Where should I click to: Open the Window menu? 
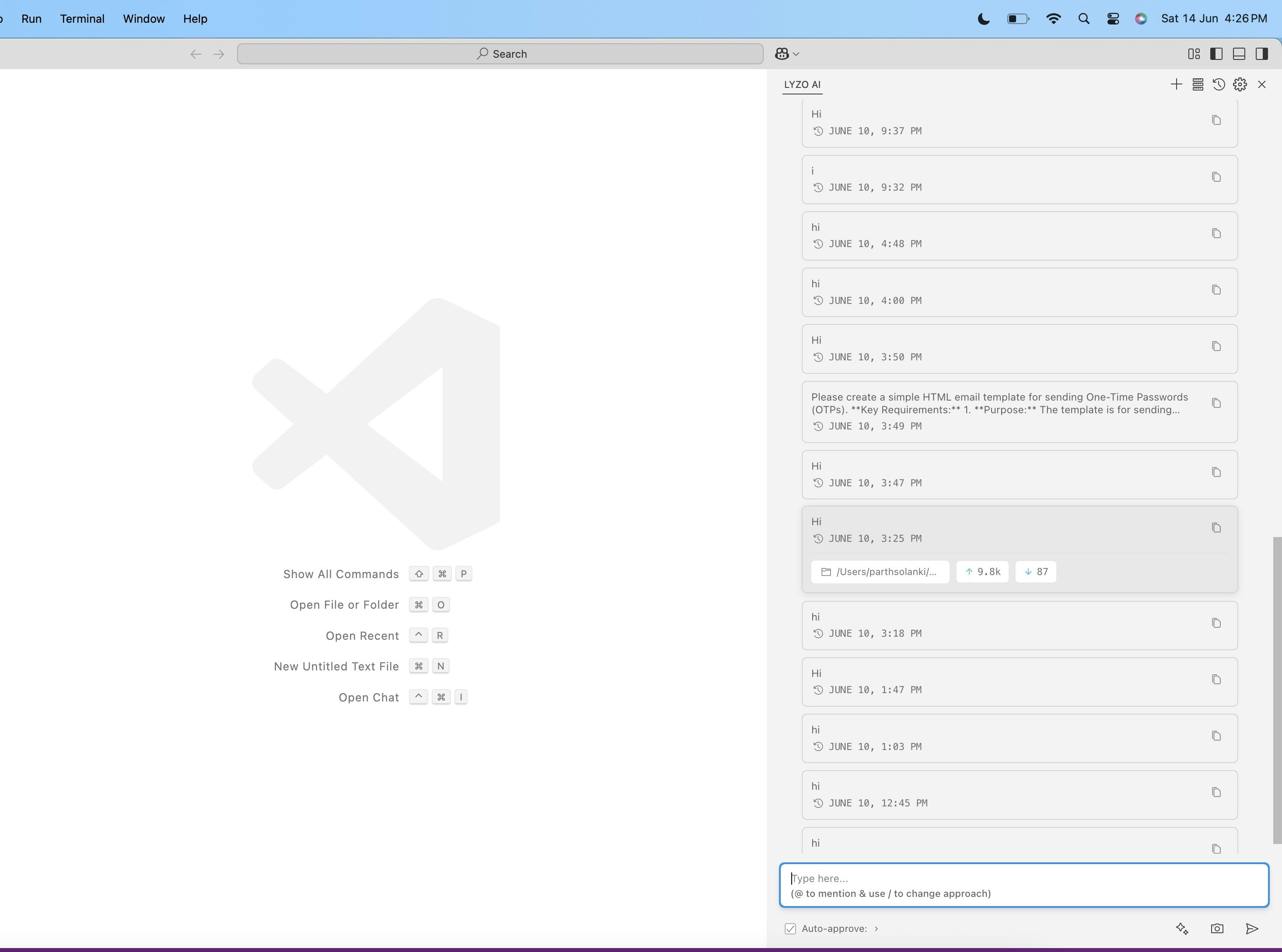pos(143,18)
